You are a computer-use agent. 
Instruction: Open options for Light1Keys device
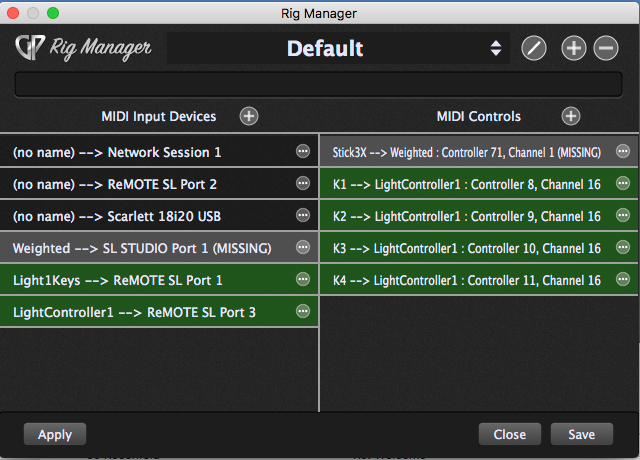click(x=303, y=280)
